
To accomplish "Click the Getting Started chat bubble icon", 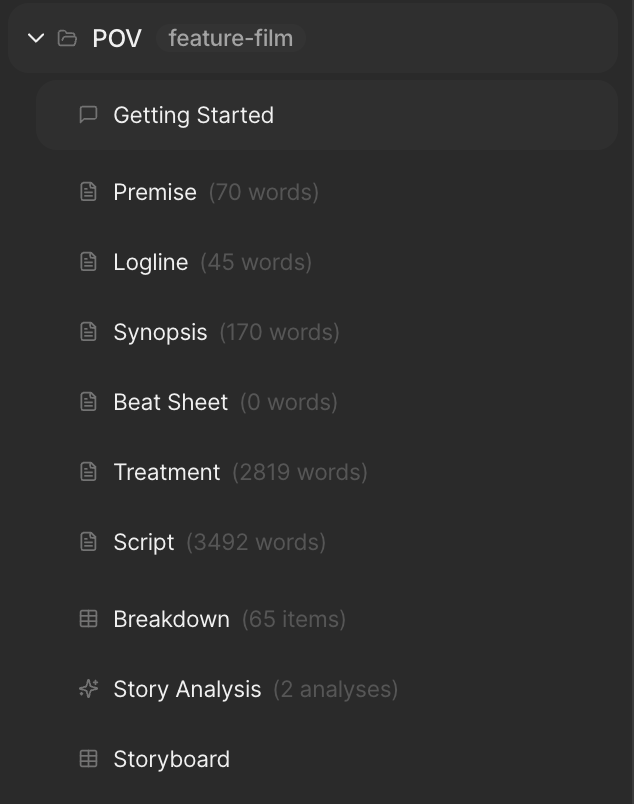I will pyautogui.click(x=88, y=115).
